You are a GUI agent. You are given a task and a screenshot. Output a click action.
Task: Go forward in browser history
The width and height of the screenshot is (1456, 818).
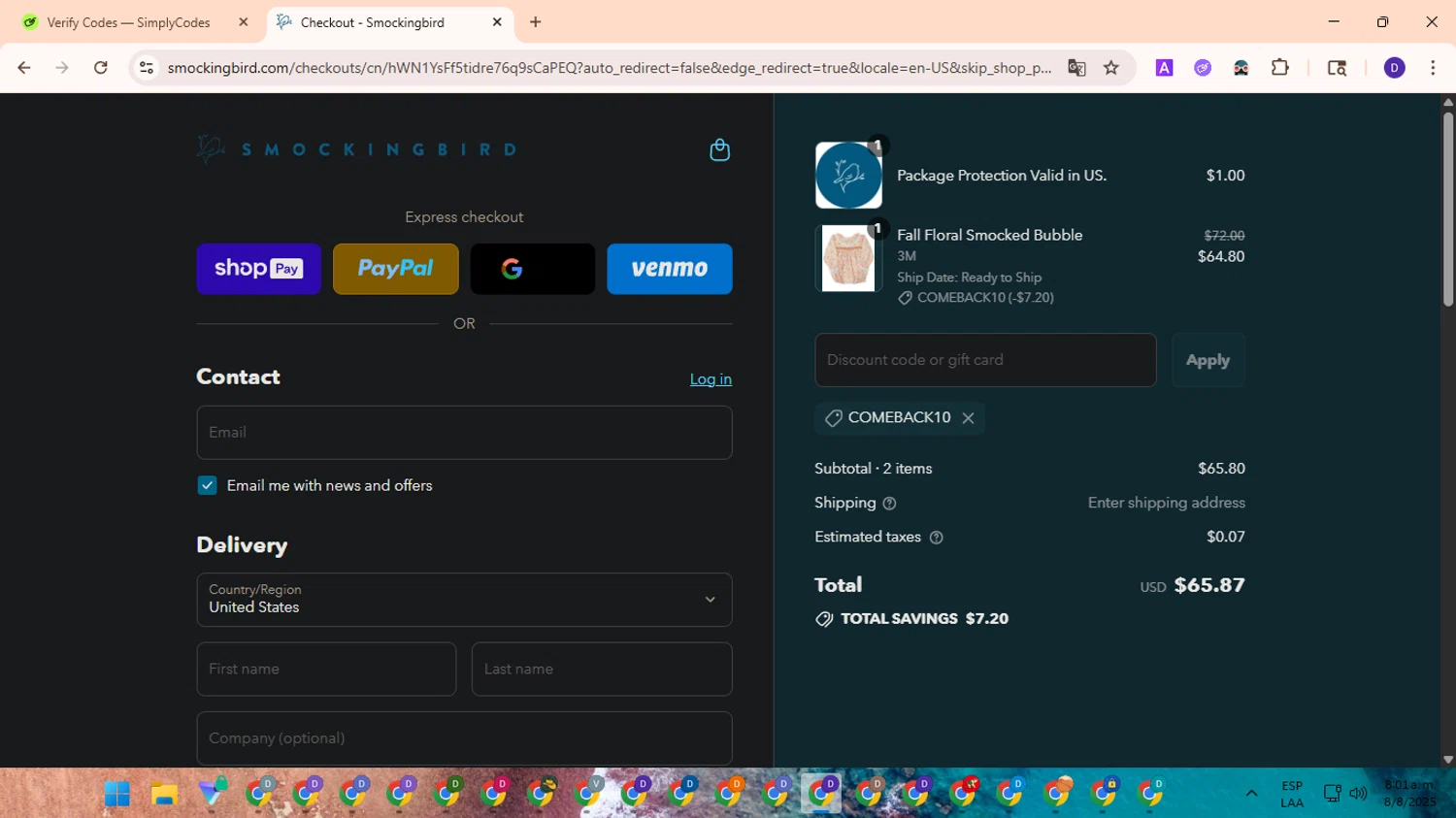[x=62, y=68]
